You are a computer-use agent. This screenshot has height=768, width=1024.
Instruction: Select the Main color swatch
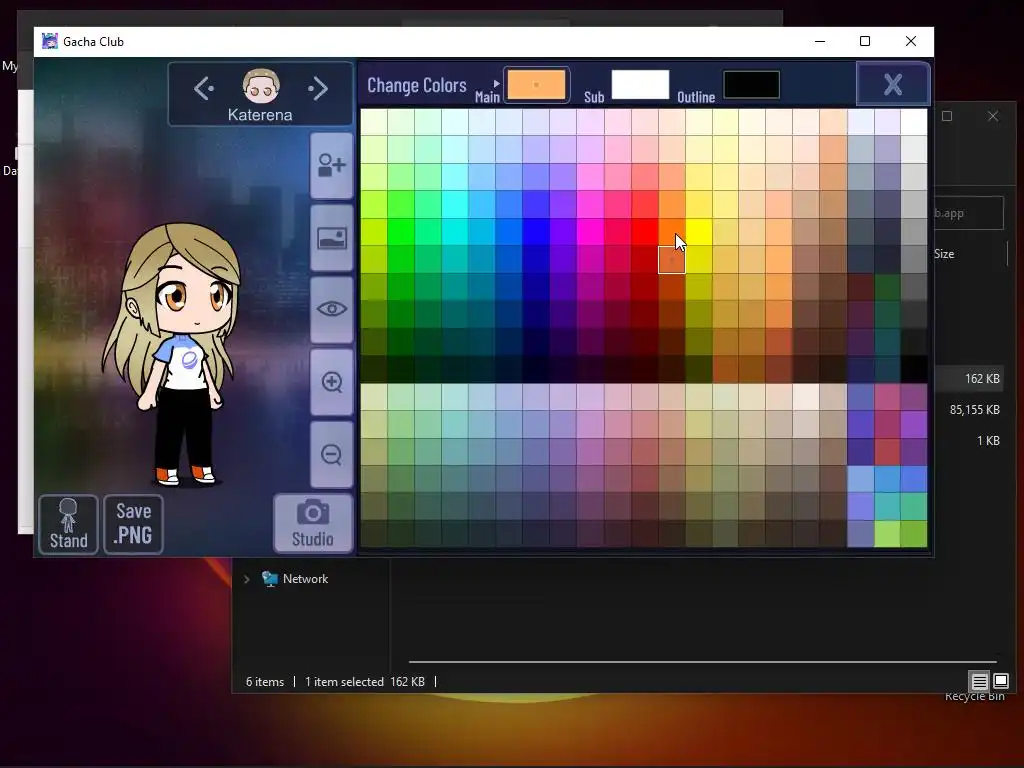pos(536,85)
